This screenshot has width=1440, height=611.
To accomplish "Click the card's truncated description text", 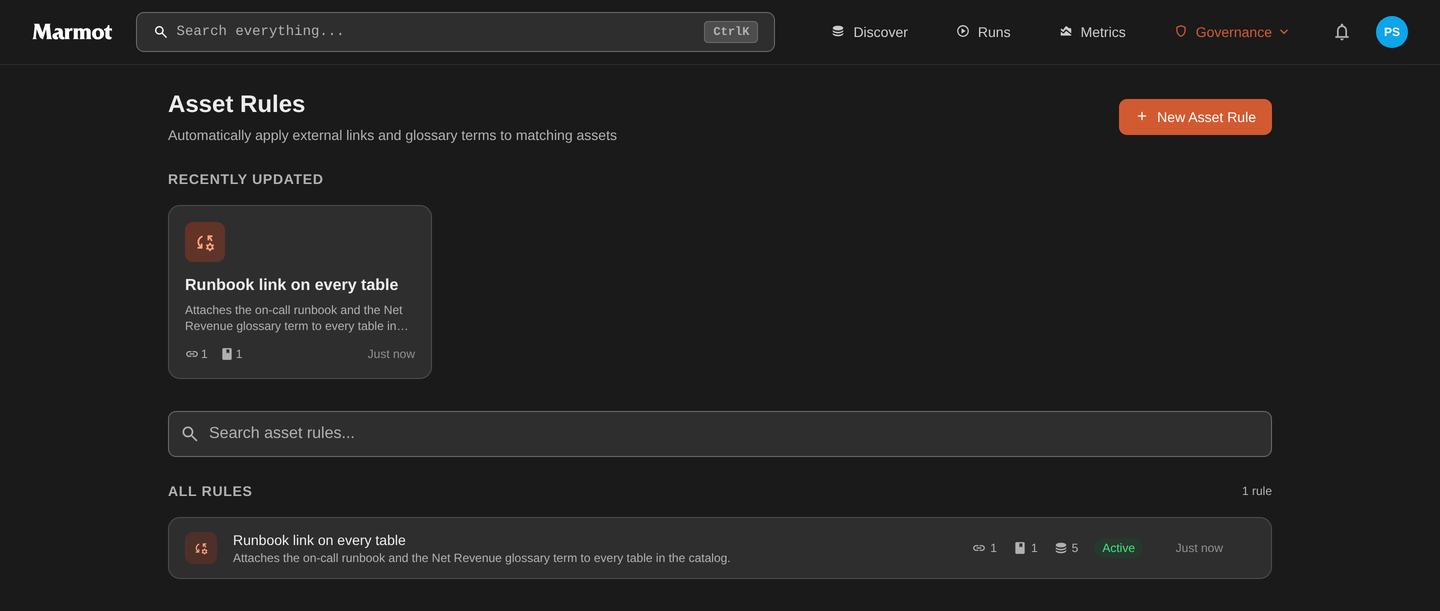I will (297, 318).
